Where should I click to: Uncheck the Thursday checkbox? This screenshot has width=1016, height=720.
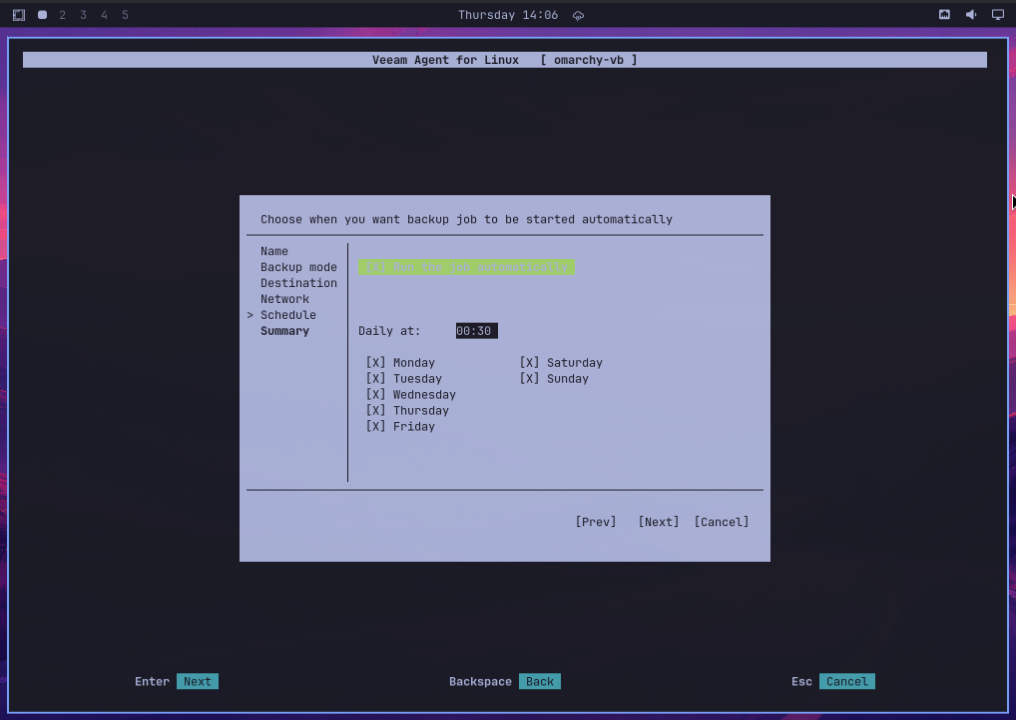point(408,411)
